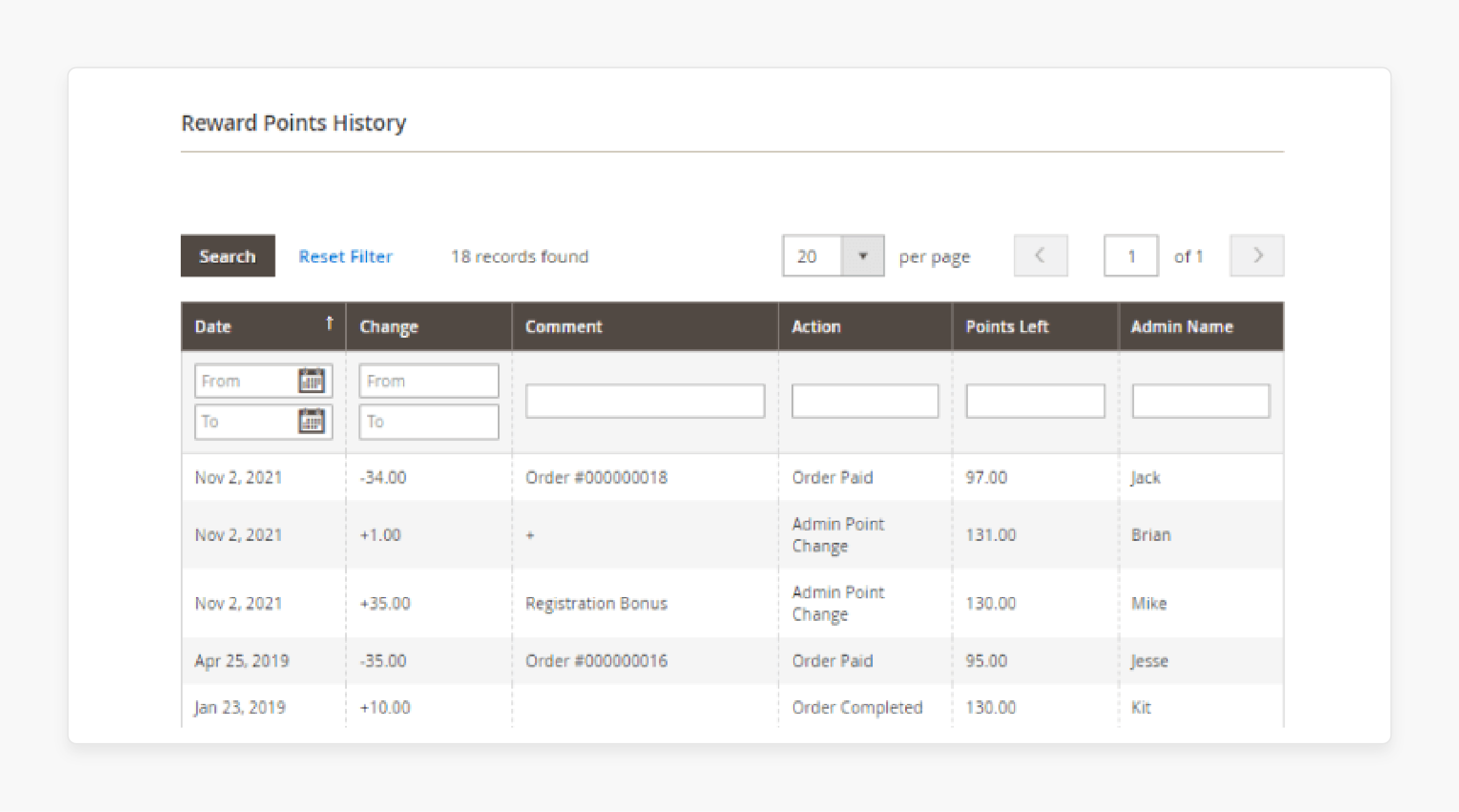Open the Date From calendar picker
This screenshot has width=1459, height=812.
tap(311, 380)
